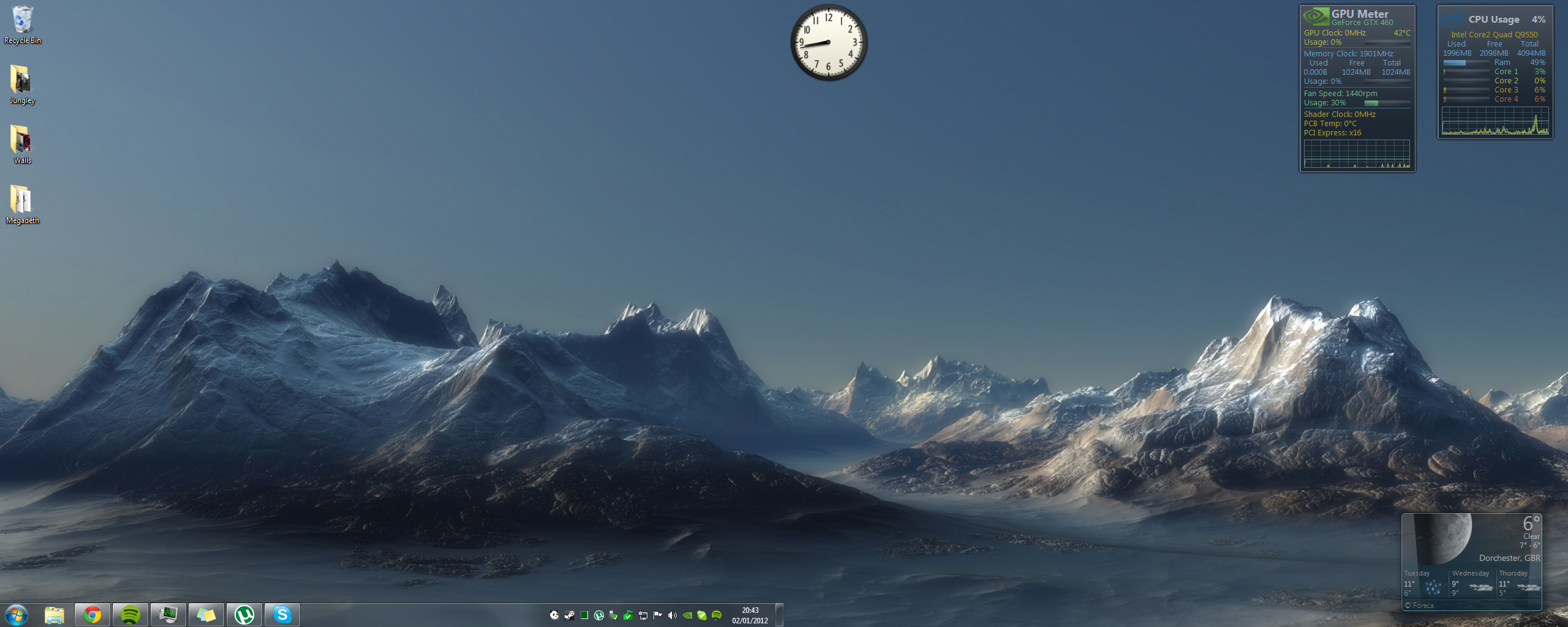Click the analog clock gadget

point(828,42)
